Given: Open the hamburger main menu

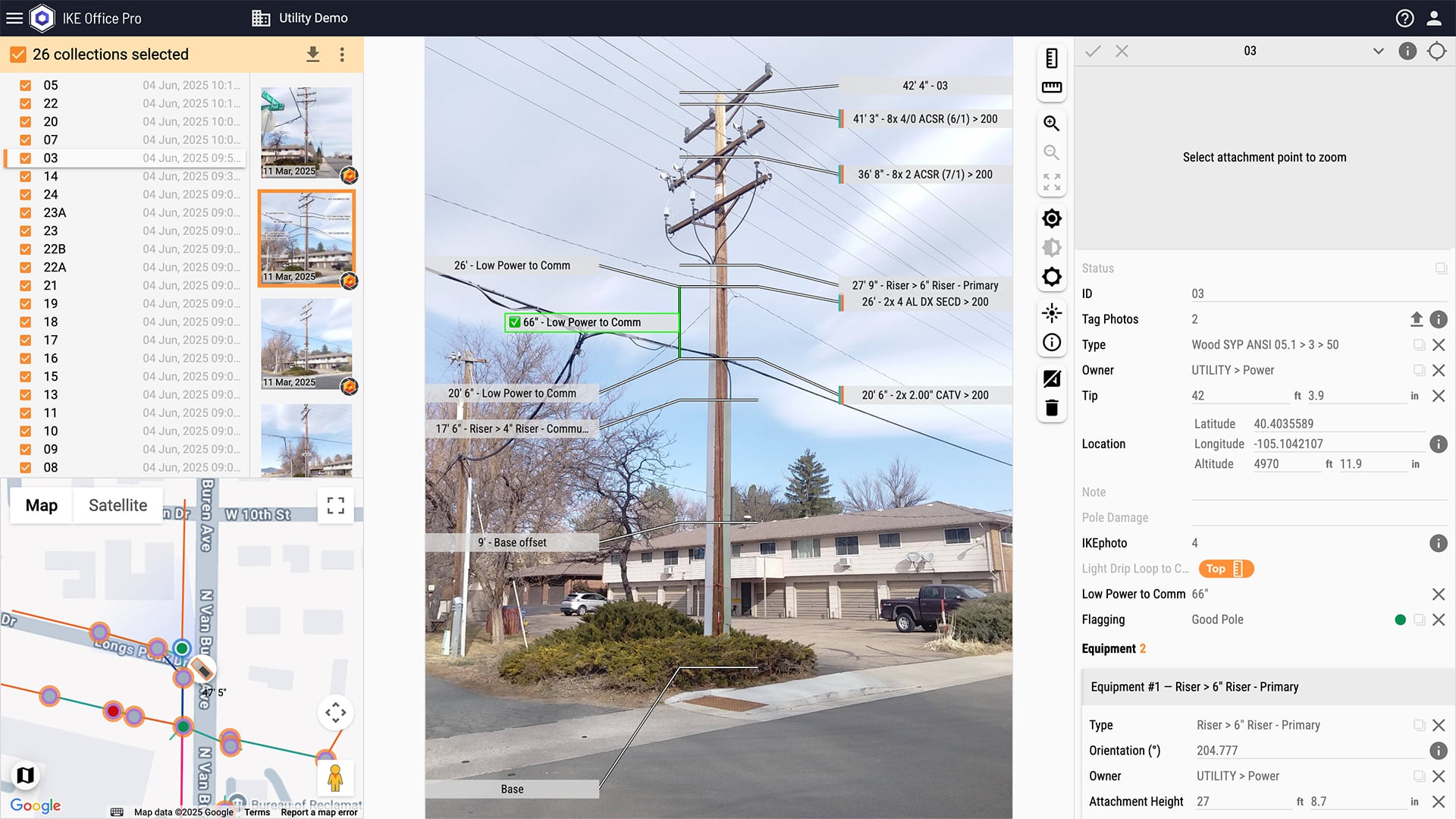Looking at the screenshot, I should click(x=14, y=18).
